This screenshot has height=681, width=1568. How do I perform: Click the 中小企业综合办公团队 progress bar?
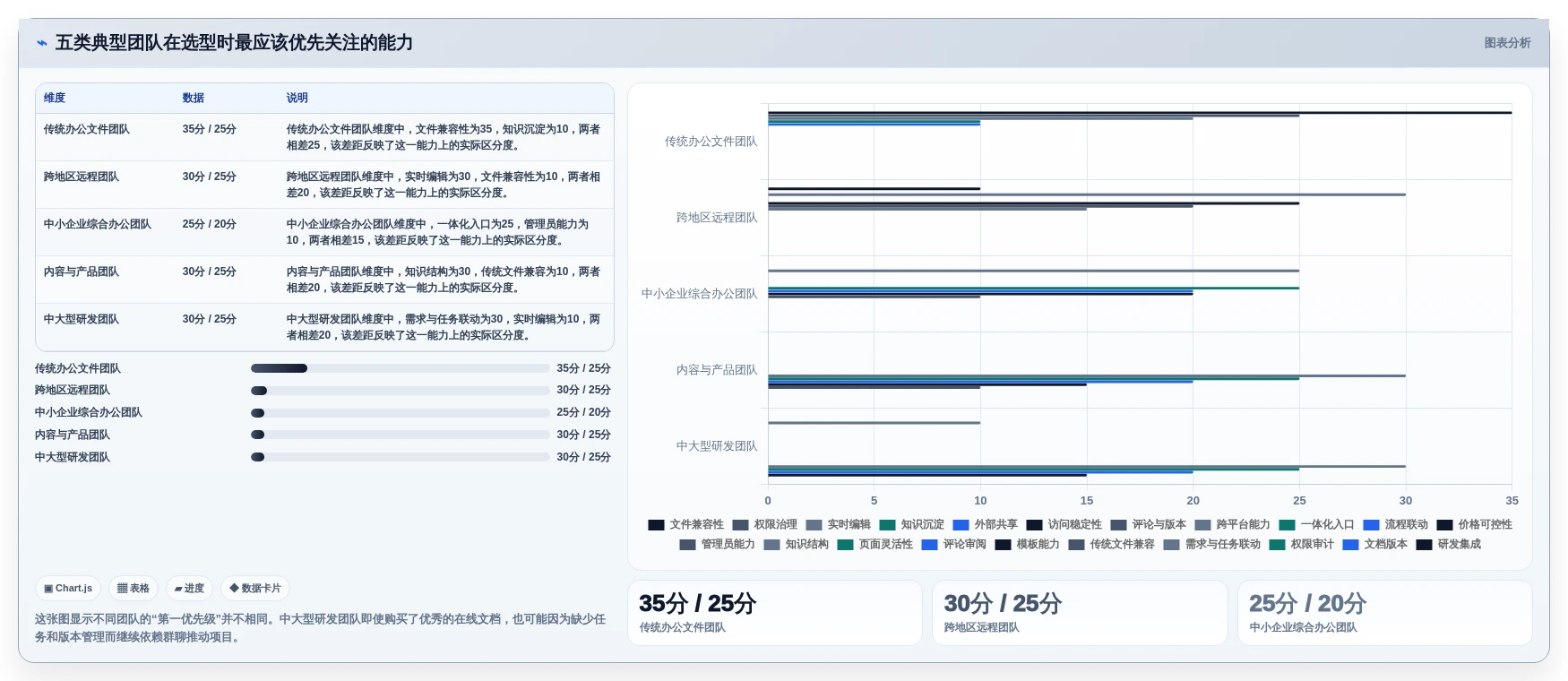[400, 413]
